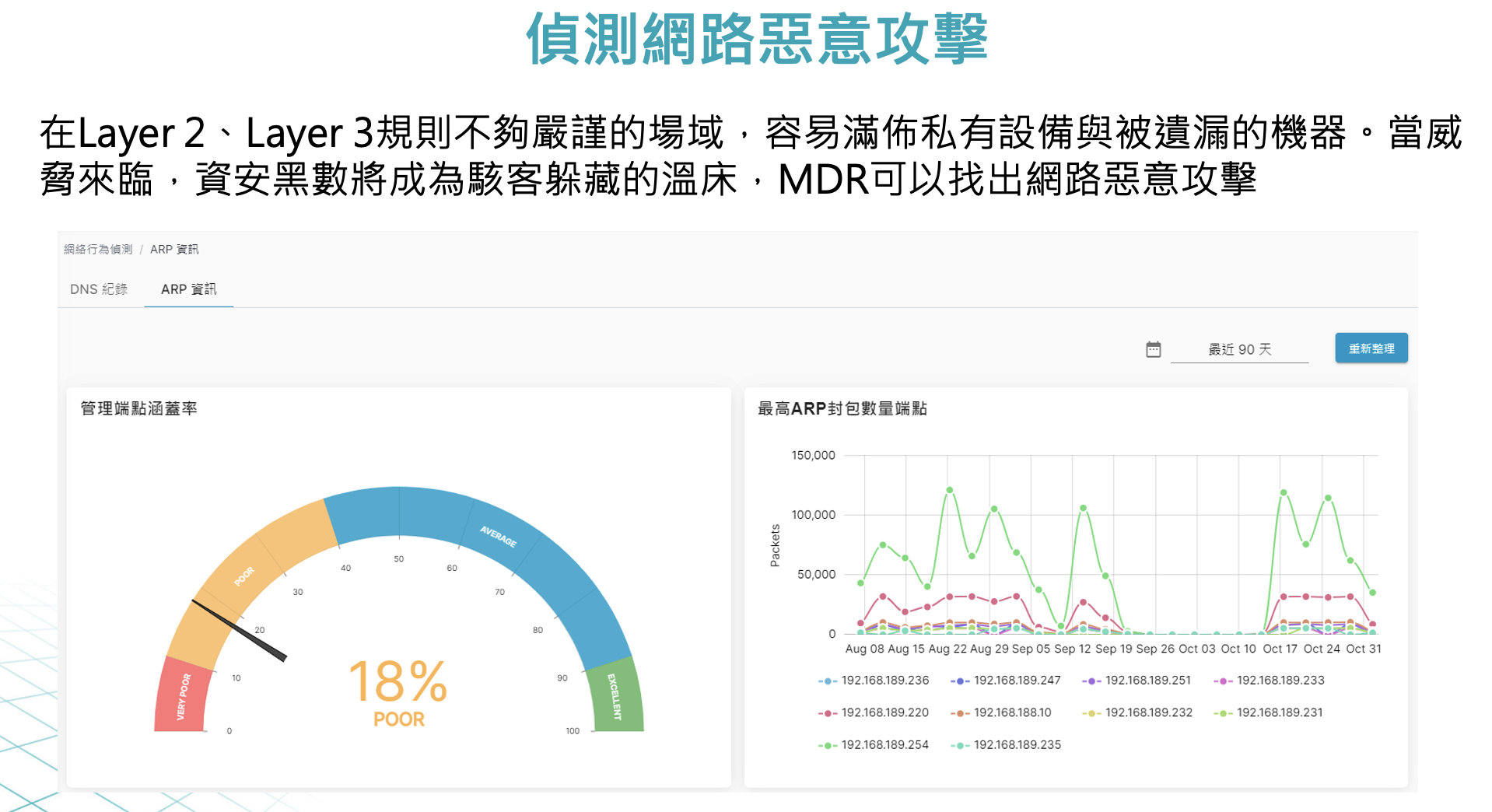Image resolution: width=1492 pixels, height=812 pixels.
Task: Toggle 192.168.189.235 legend entry
Action: pos(1007,745)
